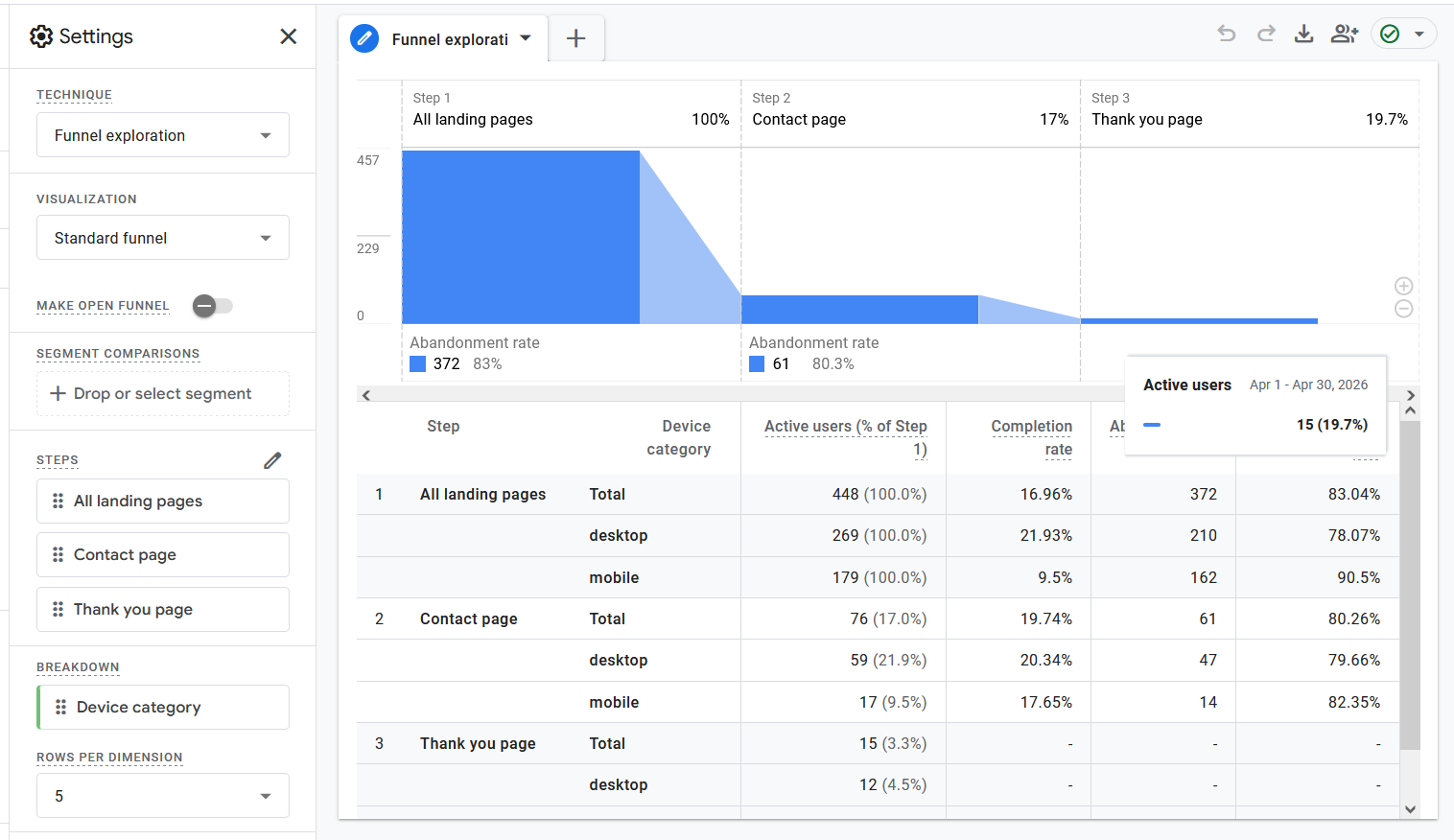Add a new exploration tab
This screenshot has height=840, width=1454.
pos(575,38)
